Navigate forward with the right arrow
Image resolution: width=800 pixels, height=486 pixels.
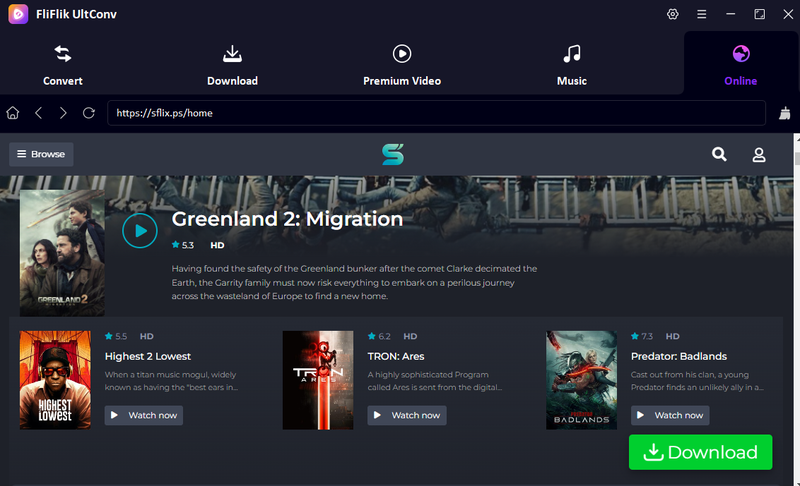coord(63,113)
